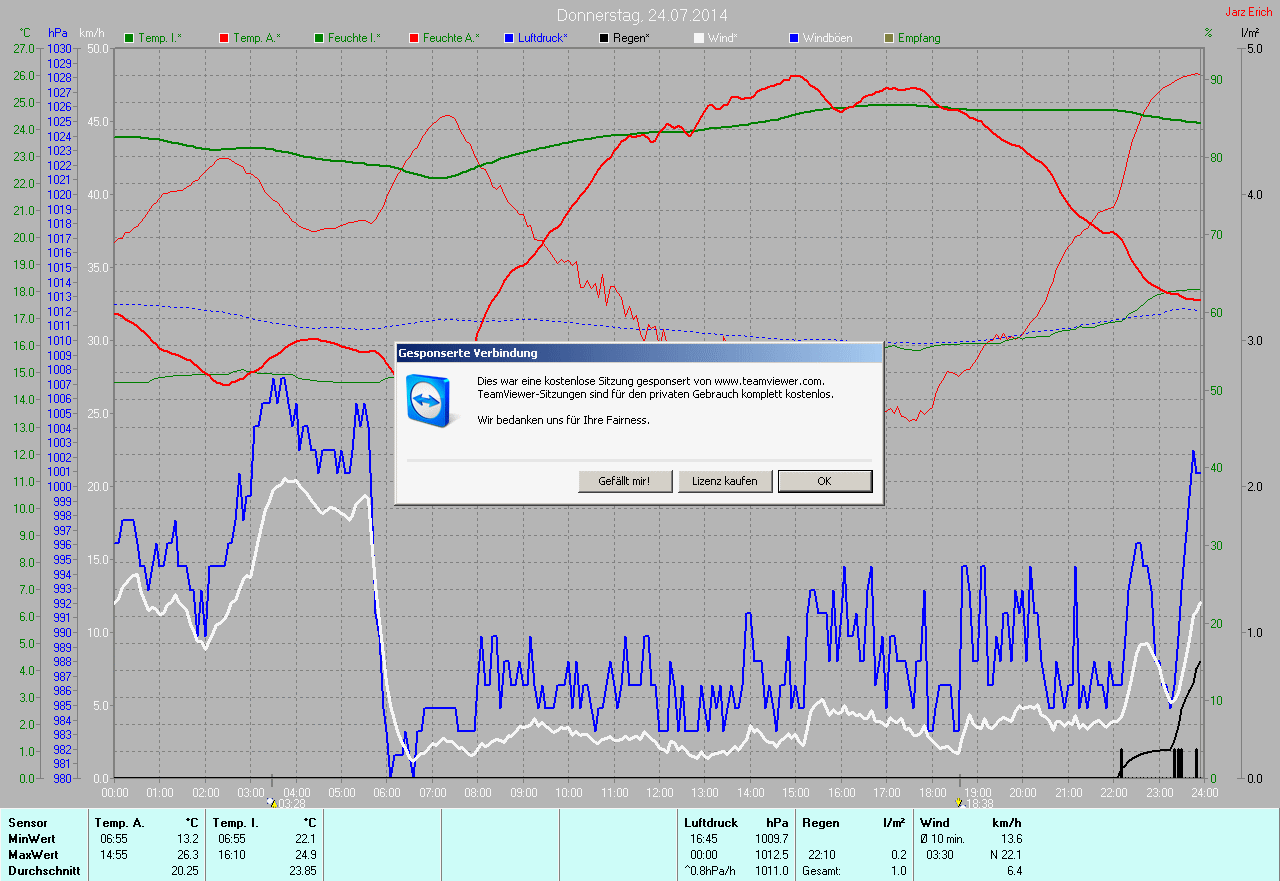Click the "Jarz Erich" label in the corner
Screen dimensions: 1280x881
(x=1249, y=12)
